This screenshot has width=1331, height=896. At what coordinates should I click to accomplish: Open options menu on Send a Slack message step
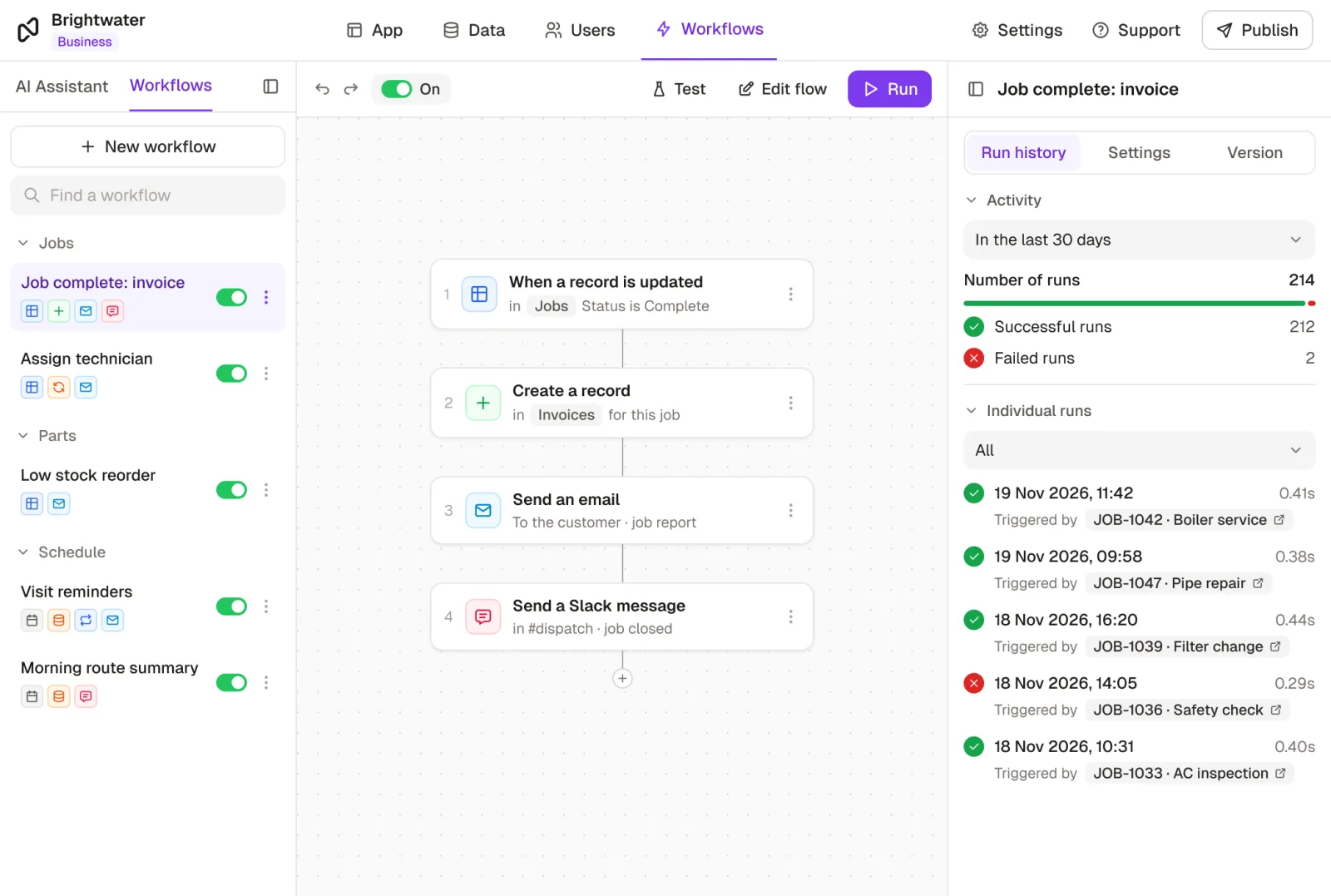pyautogui.click(x=790, y=616)
